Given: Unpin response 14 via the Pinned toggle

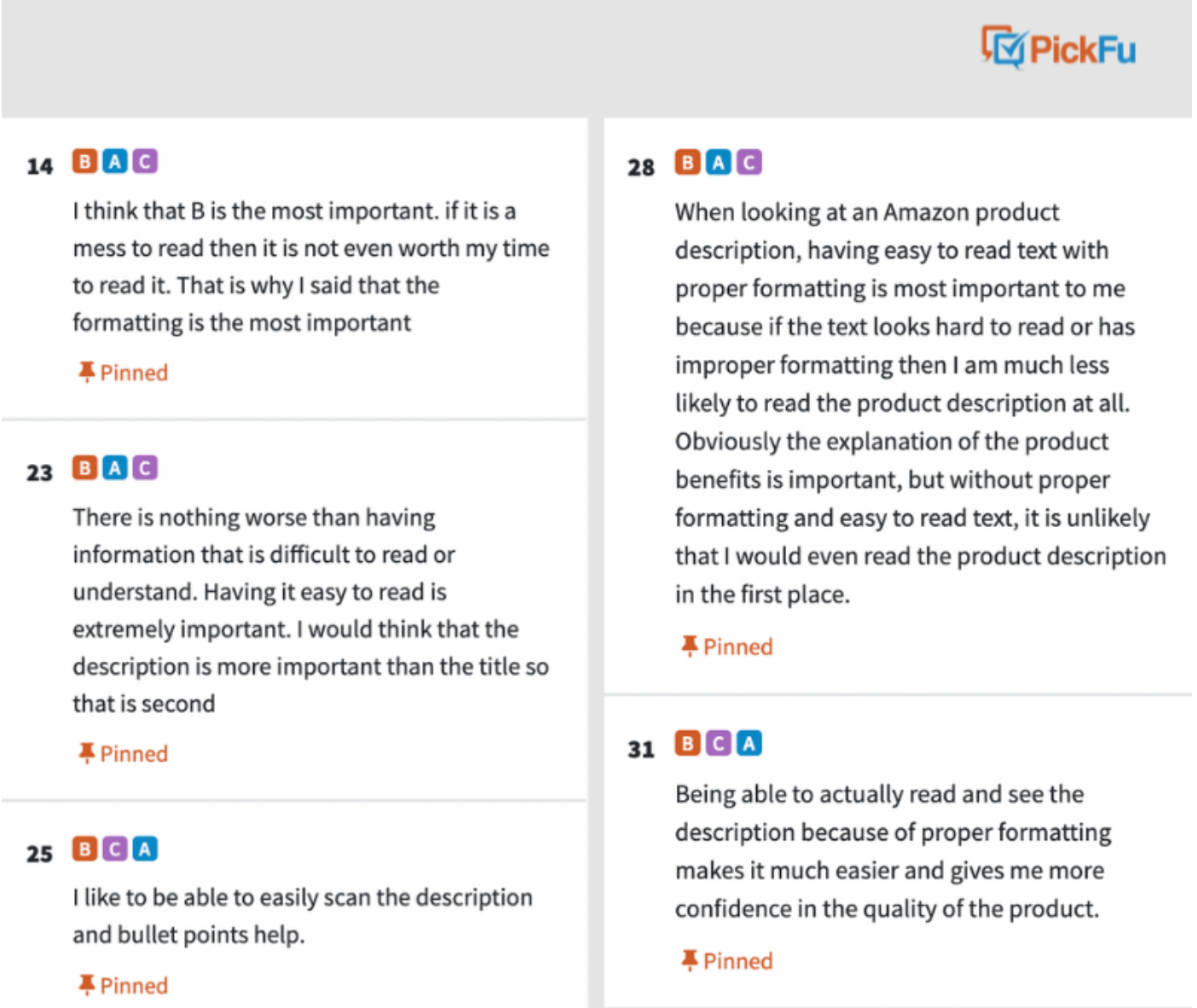Looking at the screenshot, I should pos(123,373).
